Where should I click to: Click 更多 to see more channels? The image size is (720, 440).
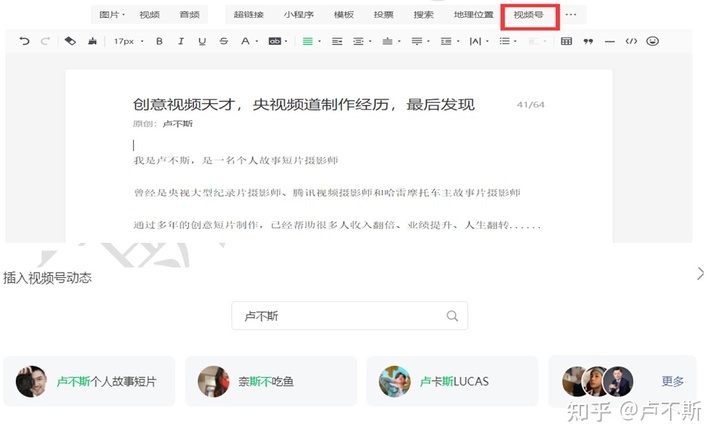tap(673, 381)
